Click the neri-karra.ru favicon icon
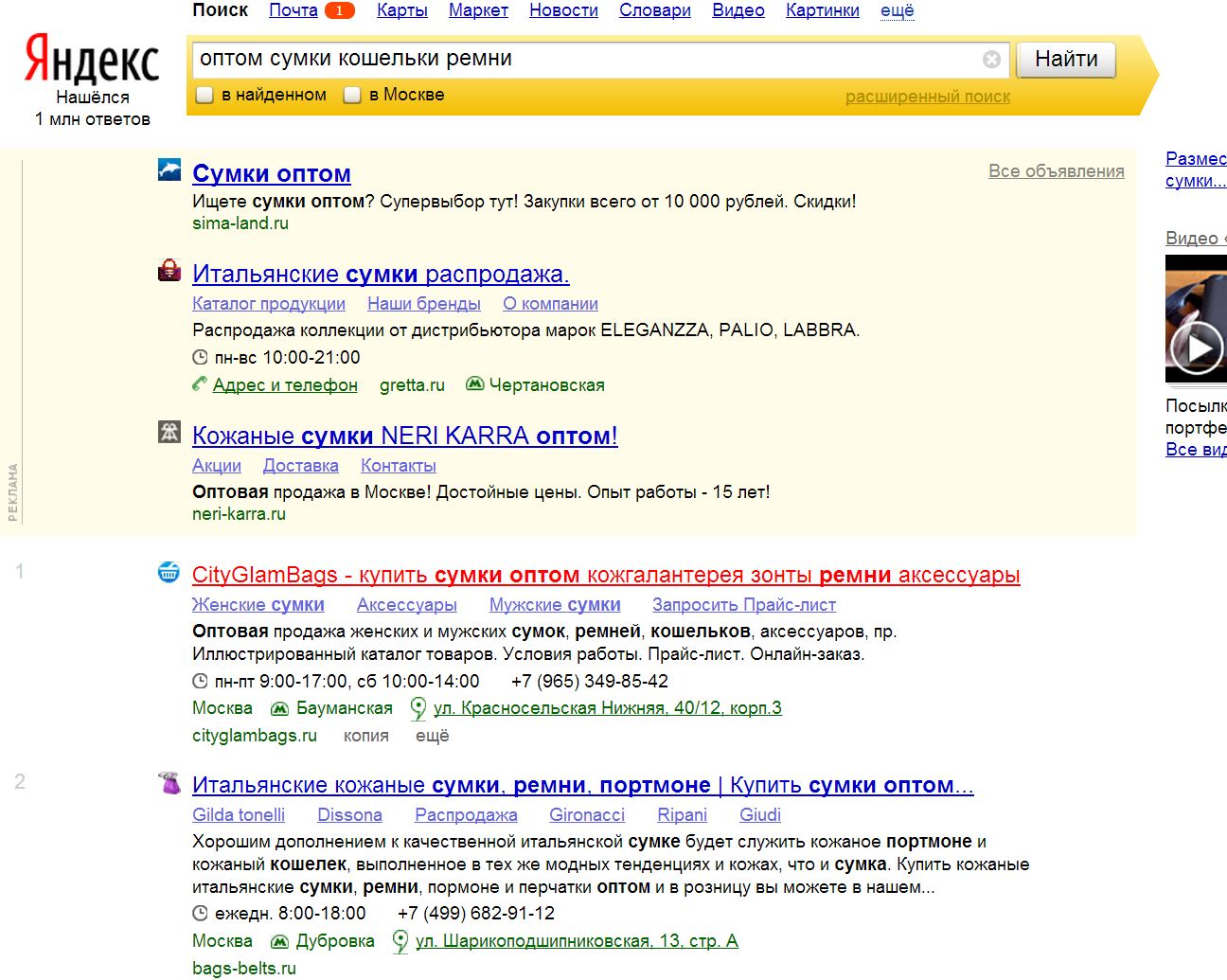The height and width of the screenshot is (980, 1227). tap(169, 433)
